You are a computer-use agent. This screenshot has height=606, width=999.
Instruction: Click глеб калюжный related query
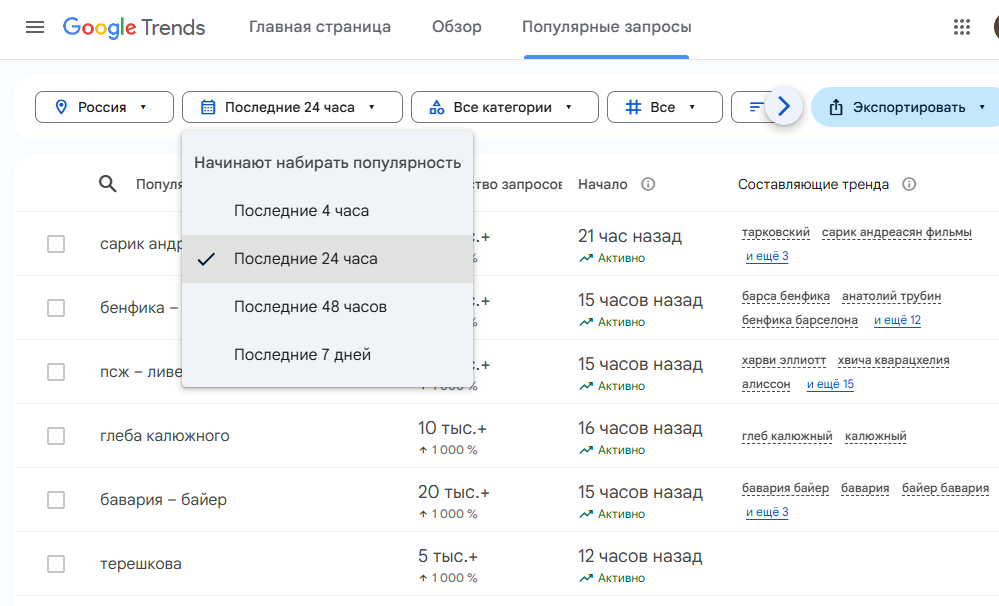(x=787, y=436)
